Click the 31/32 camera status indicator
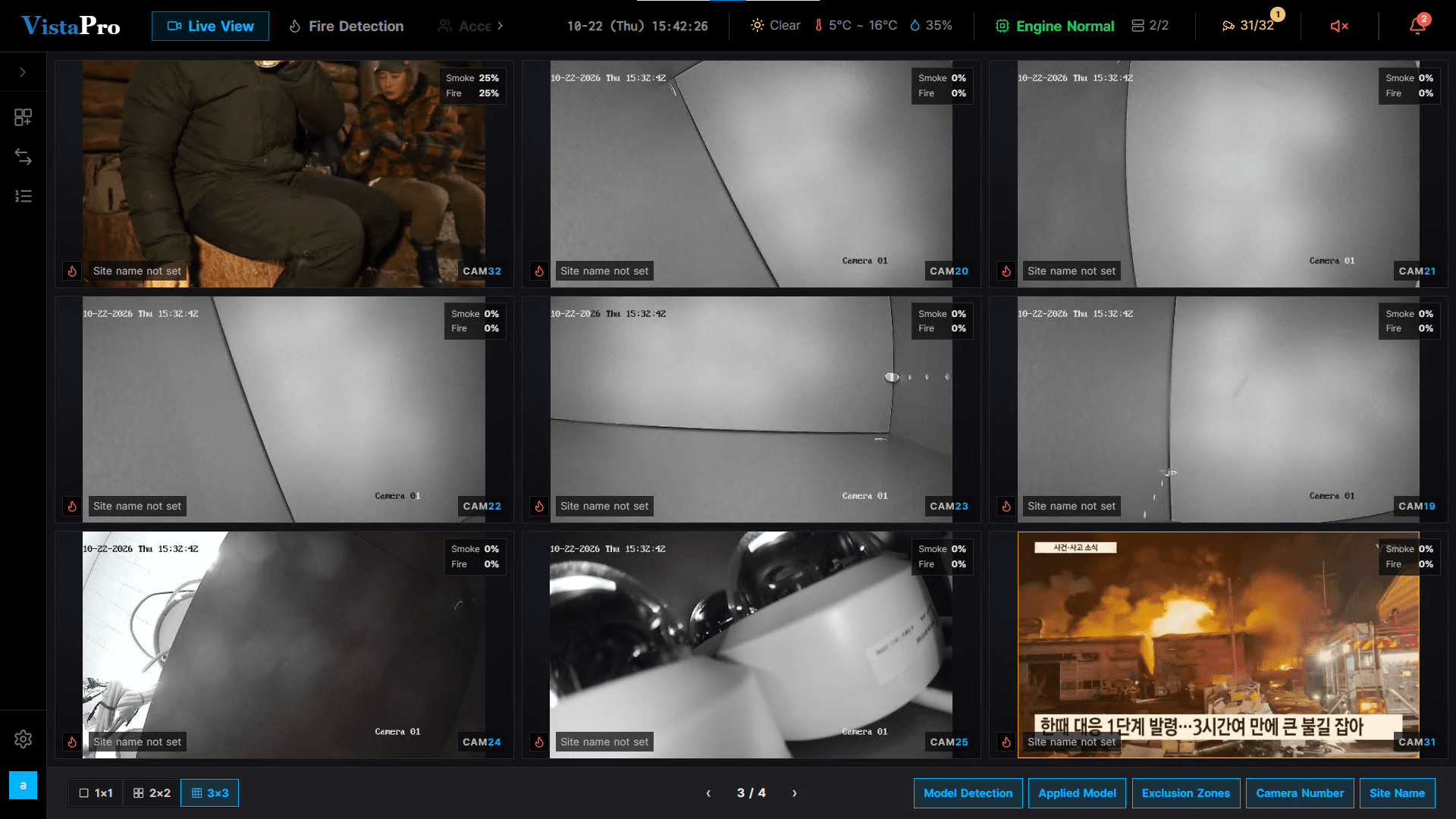 1248,26
